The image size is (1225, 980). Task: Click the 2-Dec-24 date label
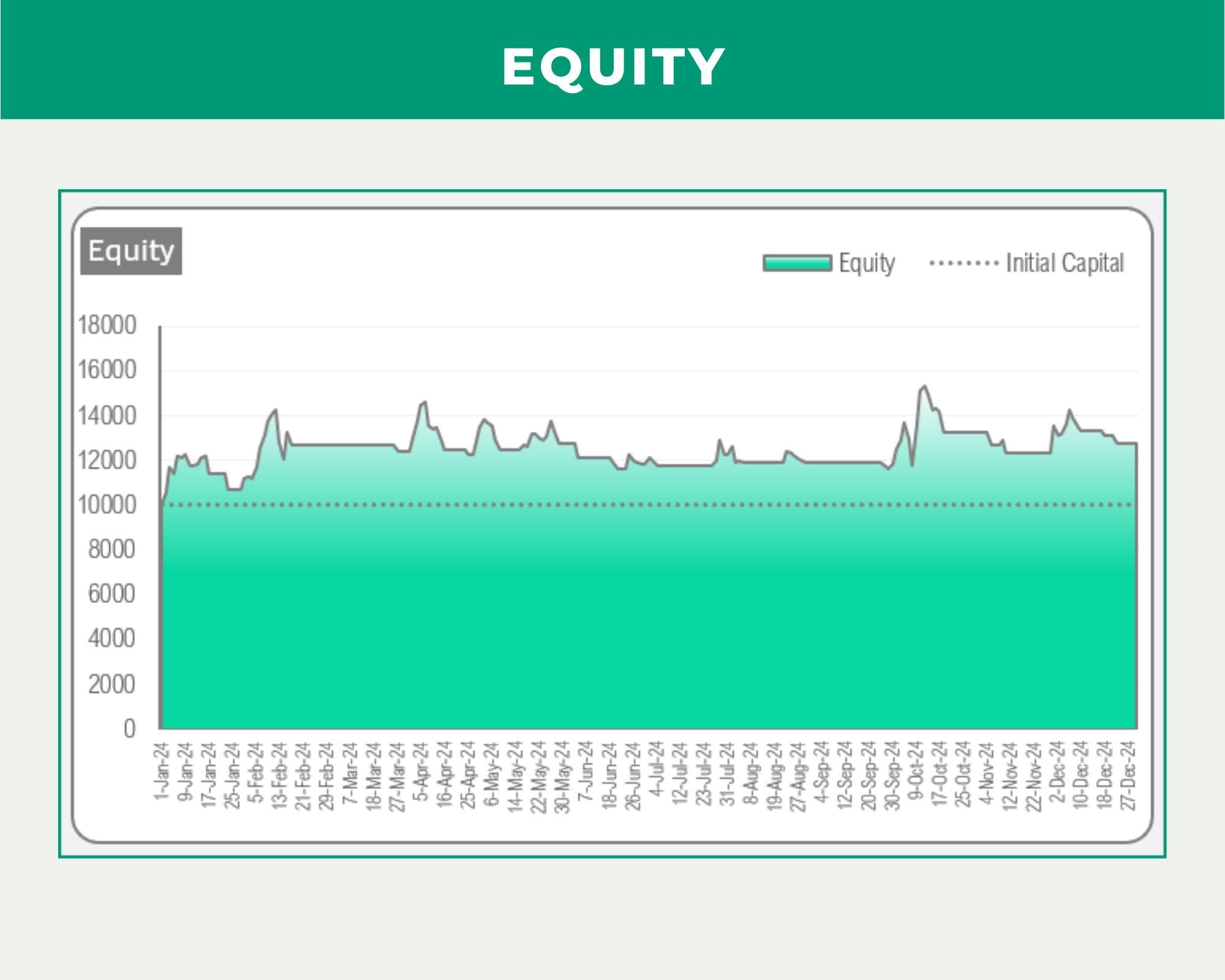click(x=1058, y=771)
